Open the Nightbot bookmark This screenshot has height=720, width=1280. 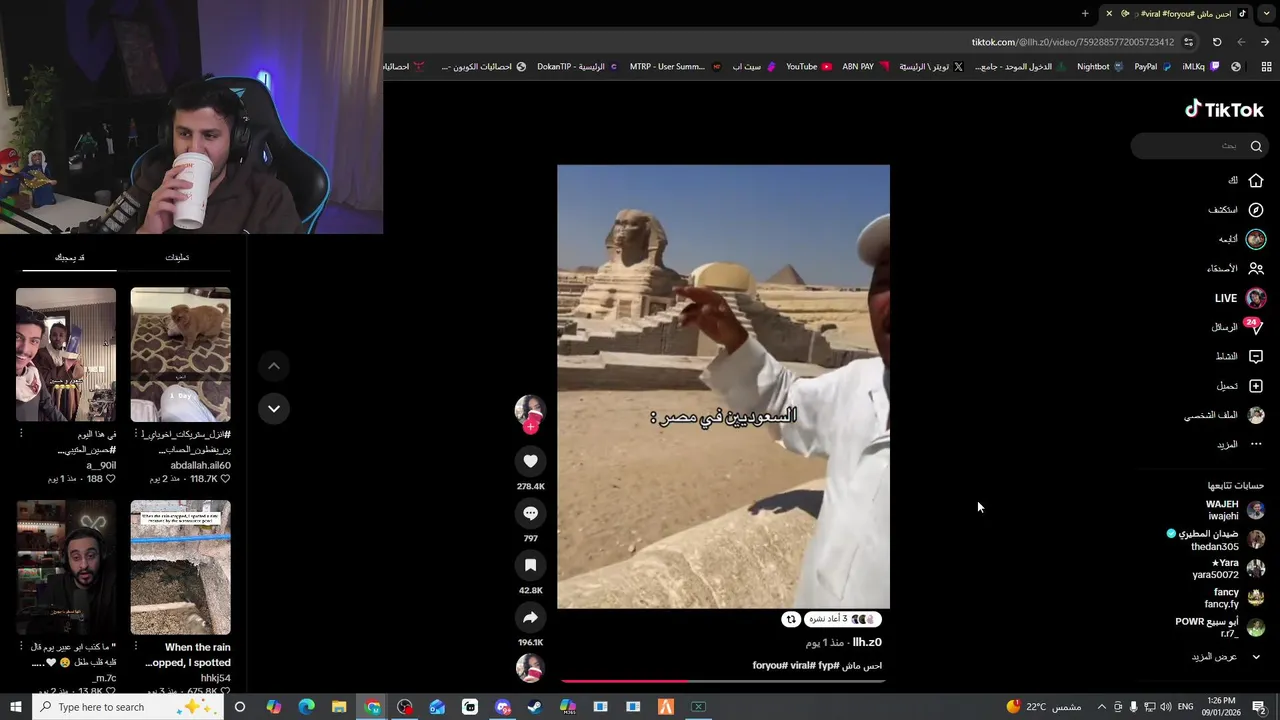point(1100,67)
